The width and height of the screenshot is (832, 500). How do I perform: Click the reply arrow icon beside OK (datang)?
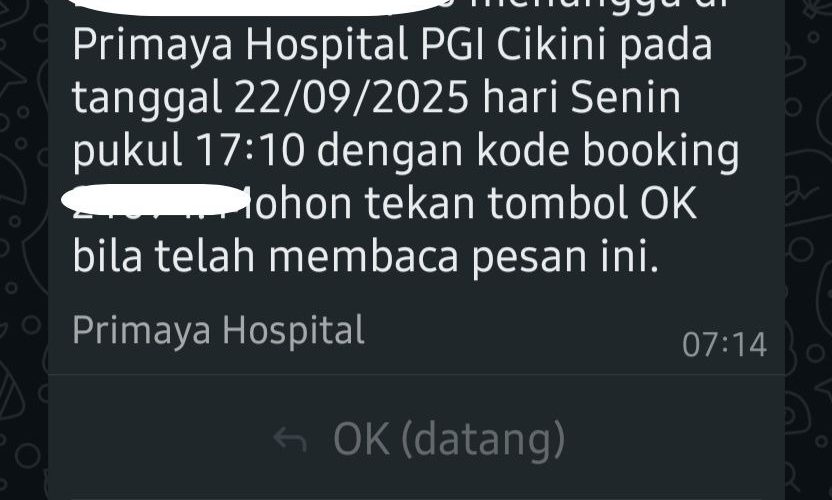pyautogui.click(x=290, y=441)
